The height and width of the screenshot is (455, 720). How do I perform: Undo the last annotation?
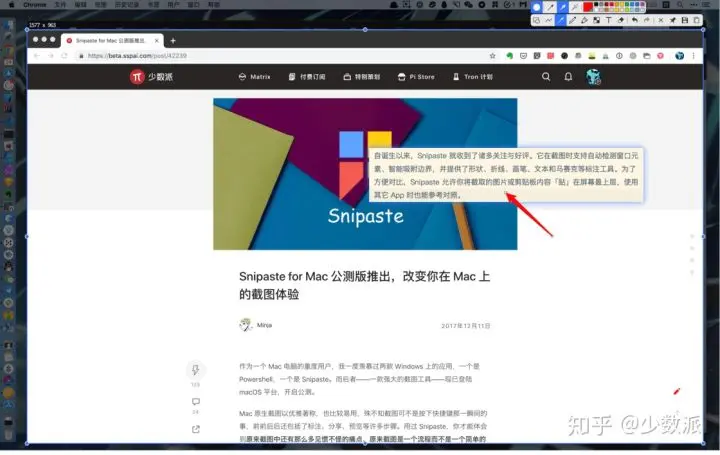pyautogui.click(x=635, y=21)
